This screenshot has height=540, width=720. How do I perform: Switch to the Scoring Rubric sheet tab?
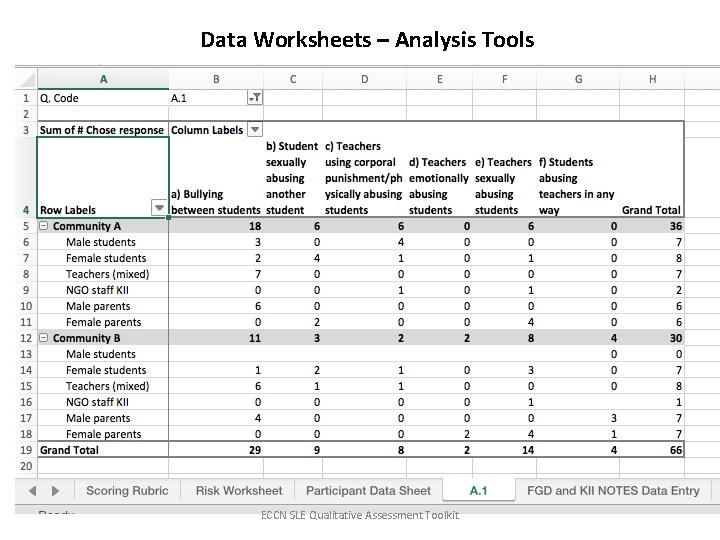[127, 491]
